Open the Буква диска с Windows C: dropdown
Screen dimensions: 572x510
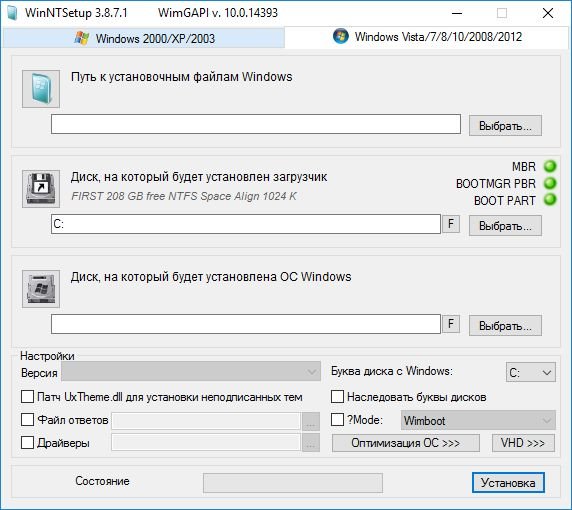(x=531, y=372)
